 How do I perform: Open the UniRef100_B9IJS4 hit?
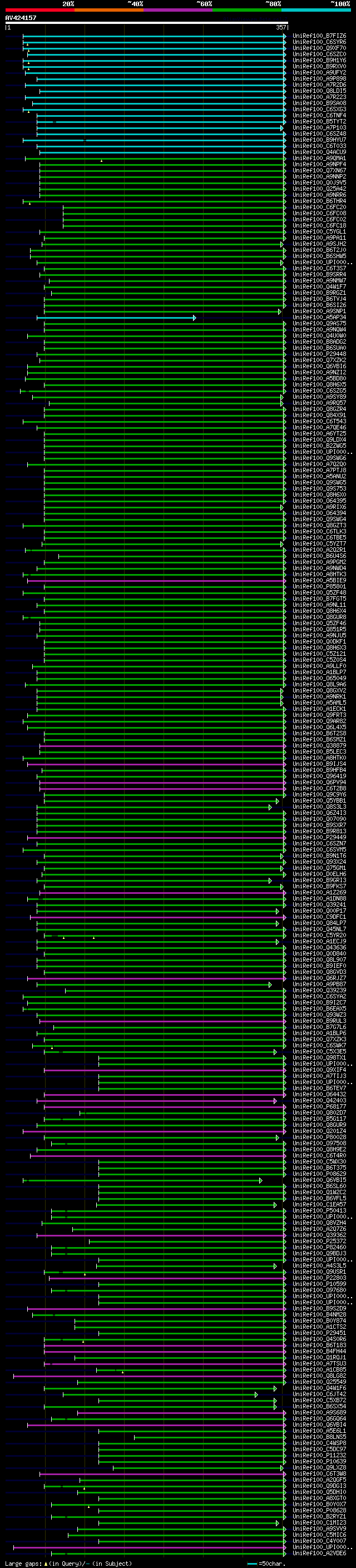(319, 764)
